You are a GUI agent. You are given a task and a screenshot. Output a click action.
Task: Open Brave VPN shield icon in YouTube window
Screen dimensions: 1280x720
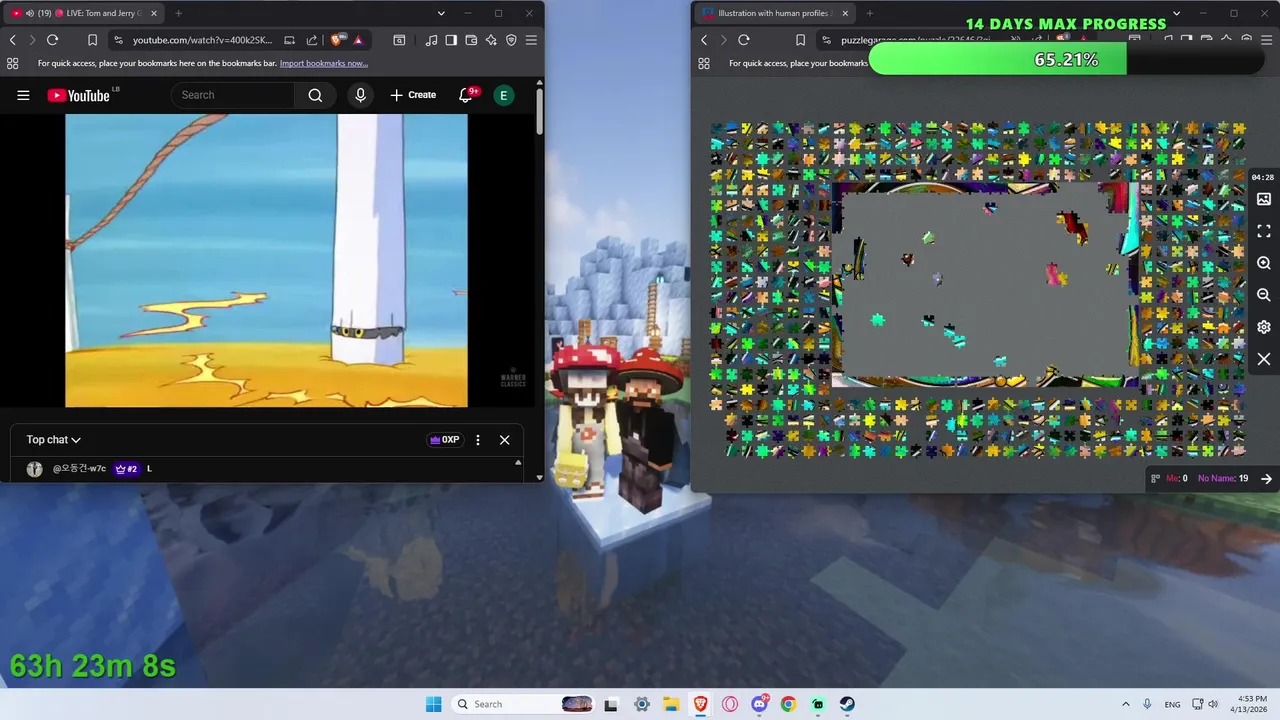[x=511, y=40]
